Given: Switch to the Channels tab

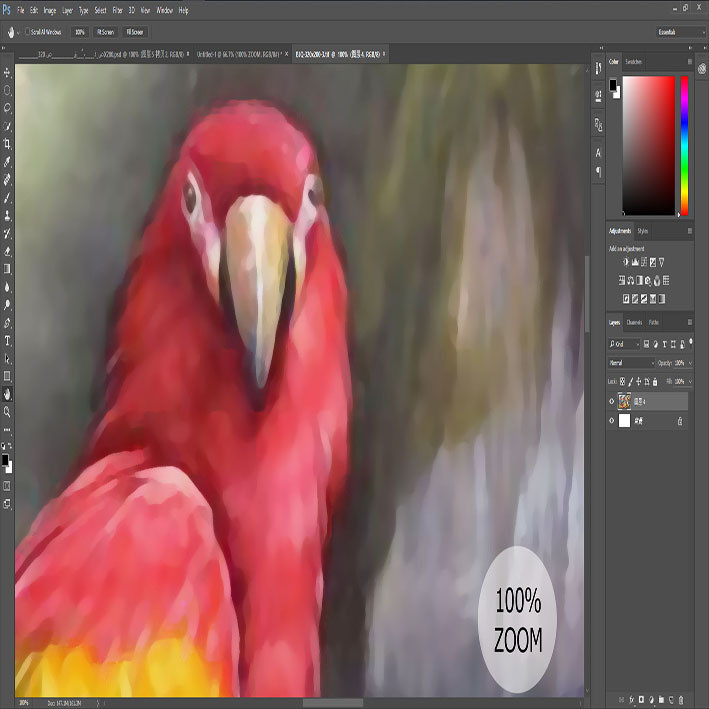Looking at the screenshot, I should coord(634,322).
